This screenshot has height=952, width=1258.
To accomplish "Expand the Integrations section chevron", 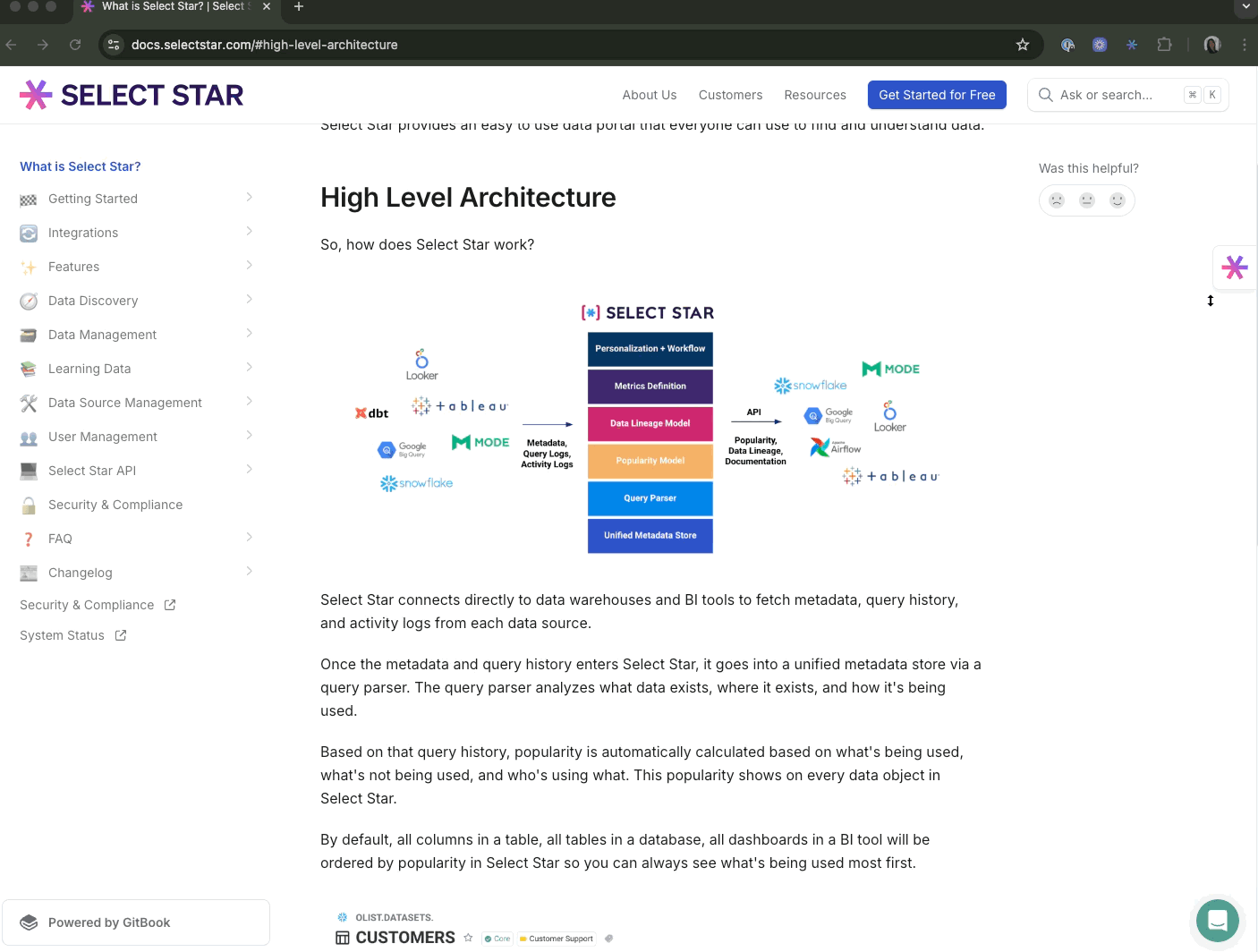I will [249, 232].
